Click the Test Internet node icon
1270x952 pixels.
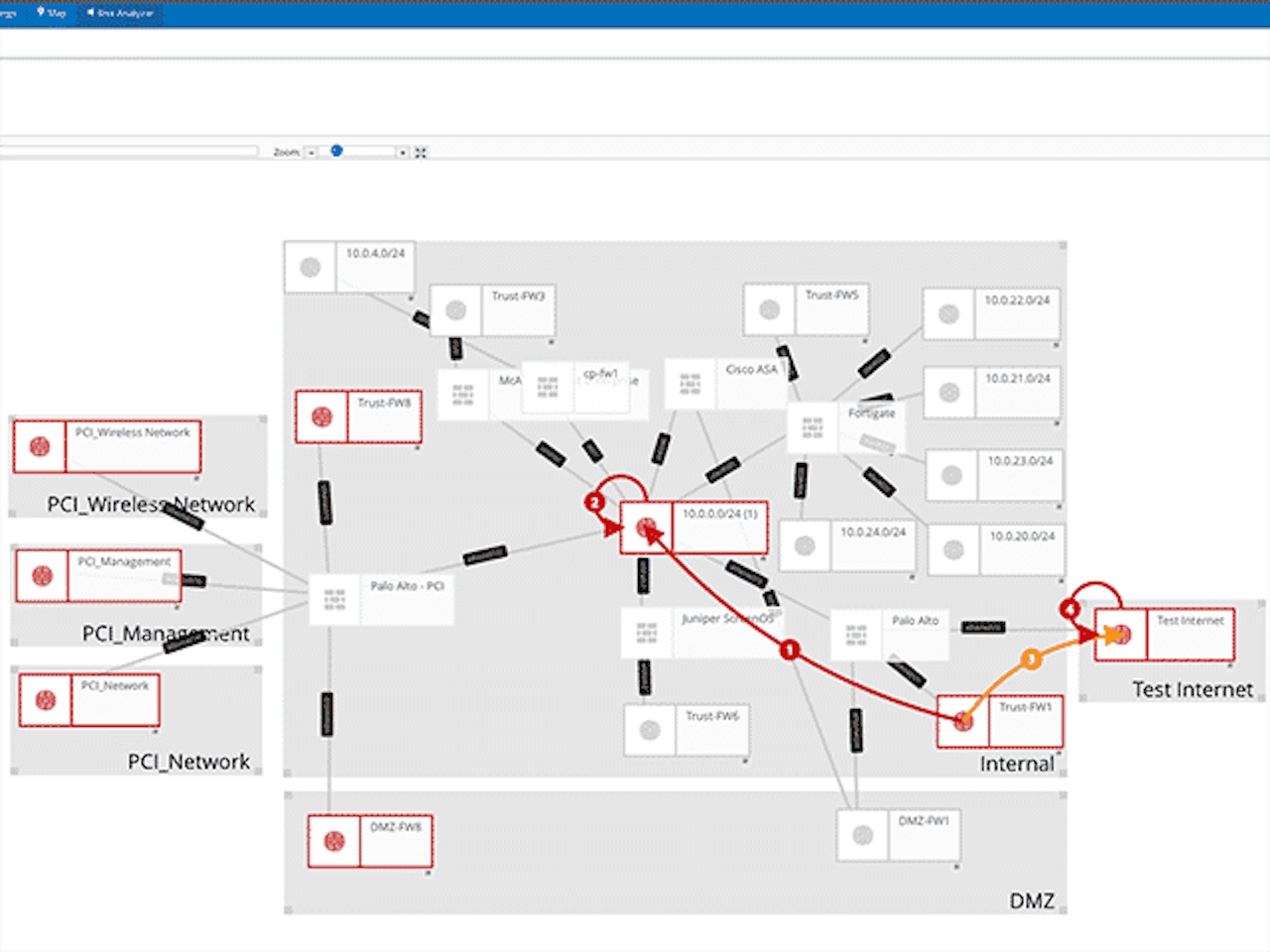click(x=1120, y=634)
